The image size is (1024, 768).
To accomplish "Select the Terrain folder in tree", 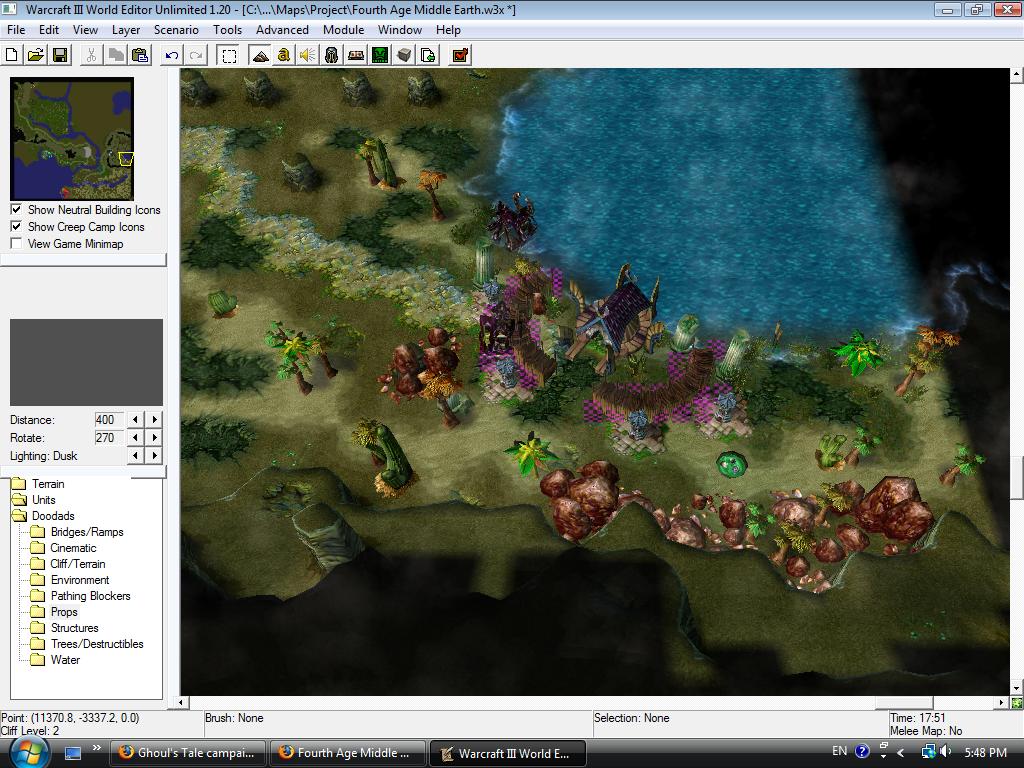I will [48, 484].
